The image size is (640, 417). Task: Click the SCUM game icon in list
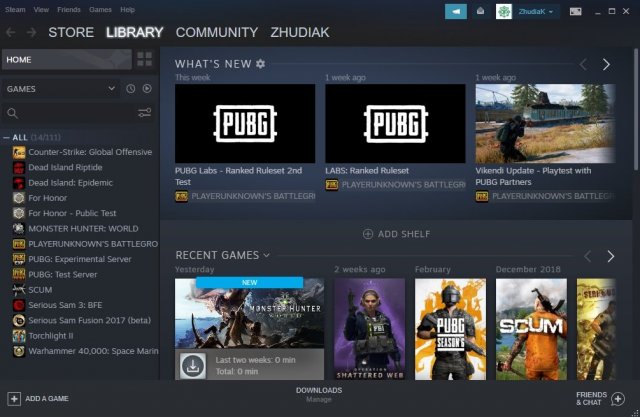pyautogui.click(x=19, y=290)
